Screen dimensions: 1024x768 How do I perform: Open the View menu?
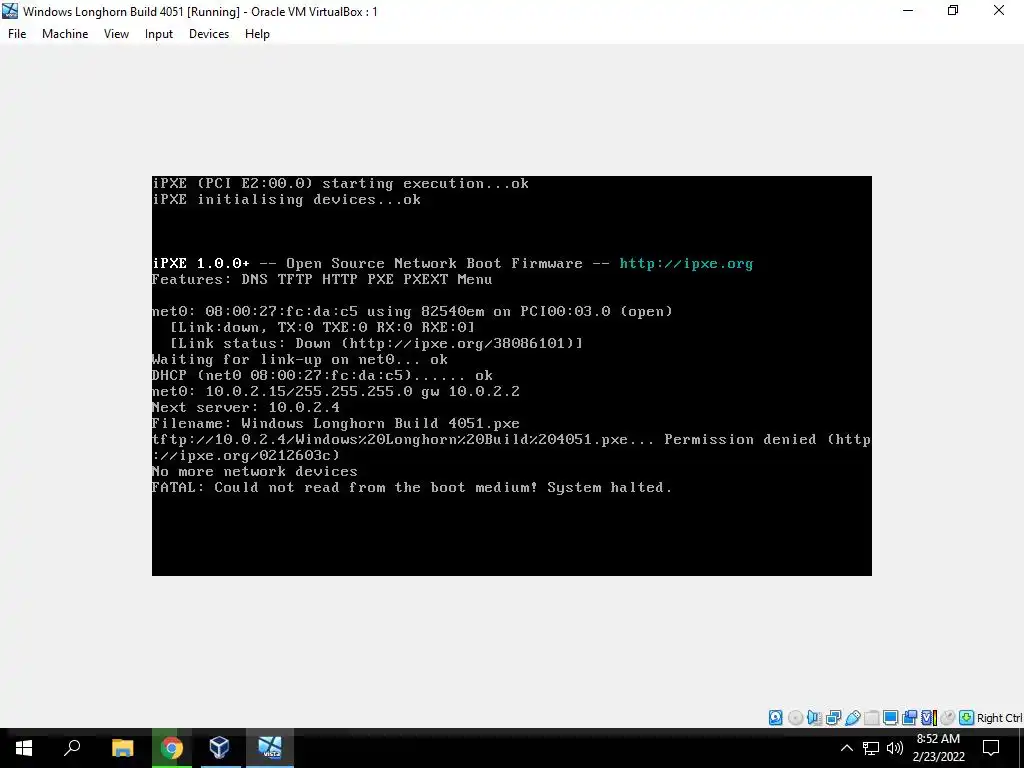click(x=116, y=34)
